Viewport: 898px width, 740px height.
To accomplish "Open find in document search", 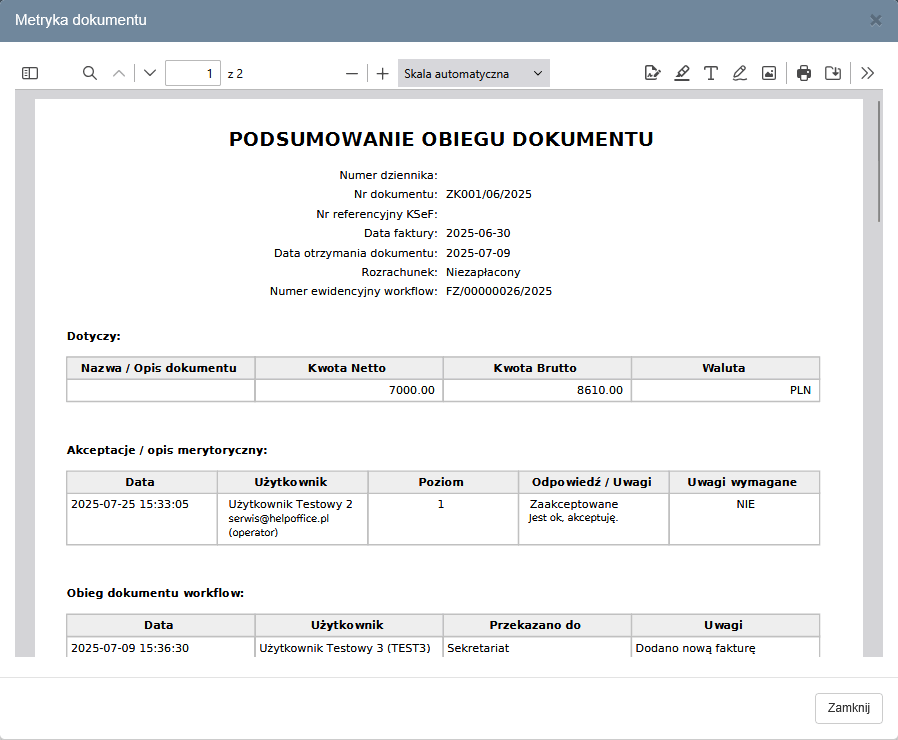I will tap(90, 73).
